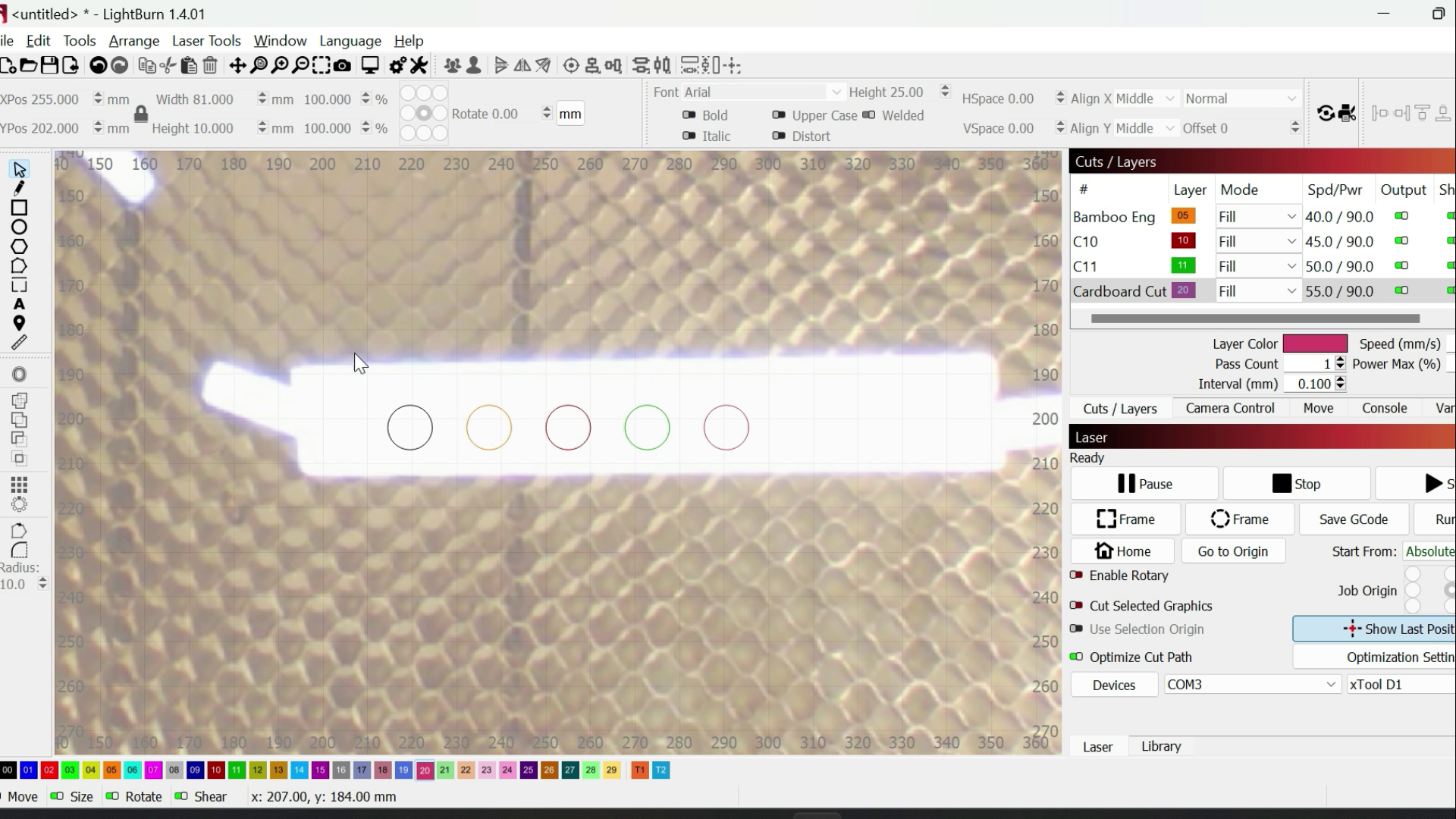
Task: Select the Zoom In toolbar icon
Action: (x=281, y=66)
